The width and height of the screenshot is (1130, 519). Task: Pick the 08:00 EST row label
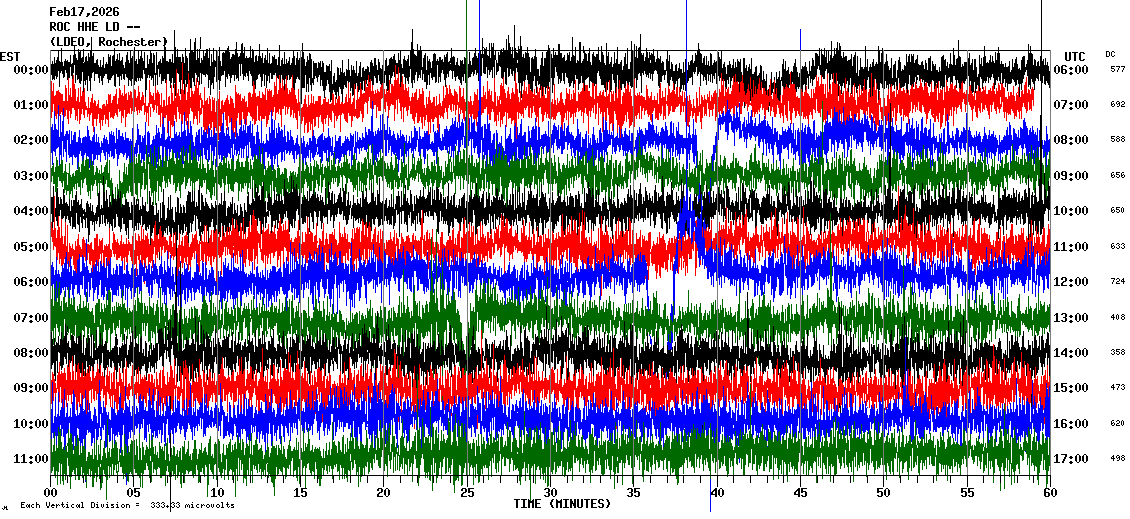[x=31, y=352]
